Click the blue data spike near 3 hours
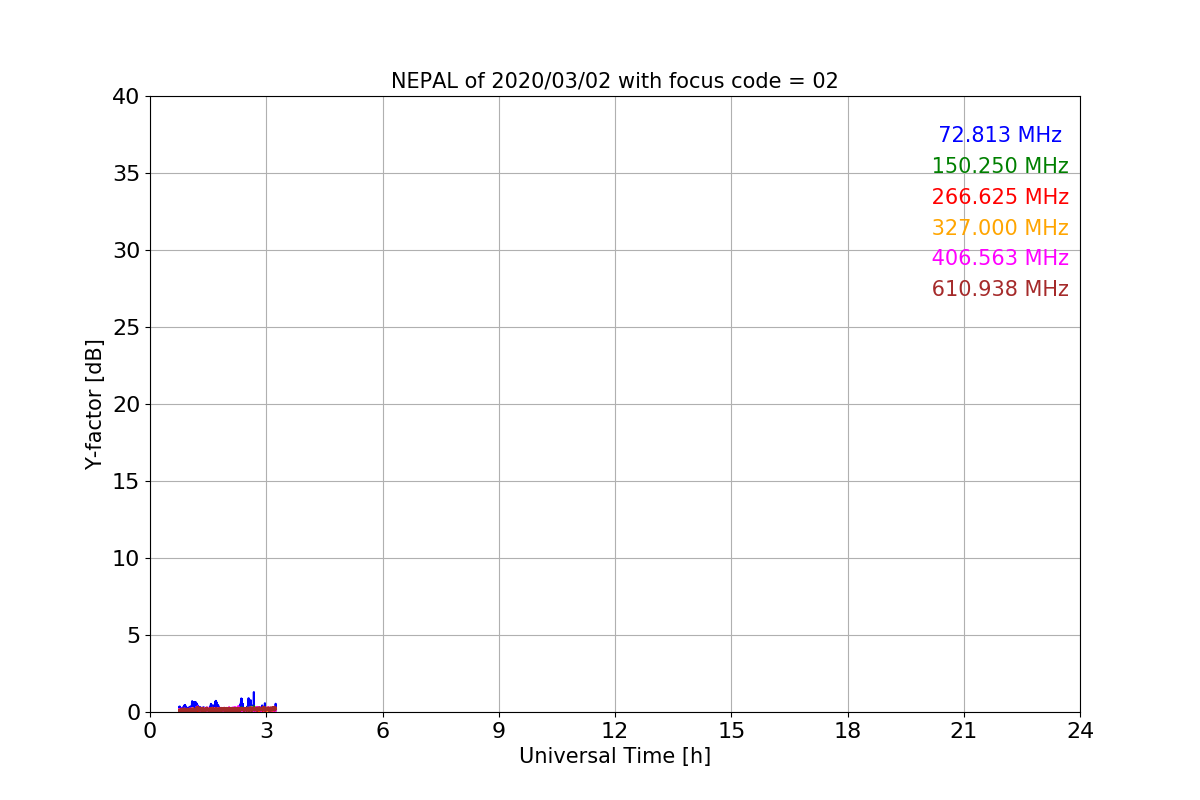Viewport: 1200px width, 800px height. (x=254, y=699)
